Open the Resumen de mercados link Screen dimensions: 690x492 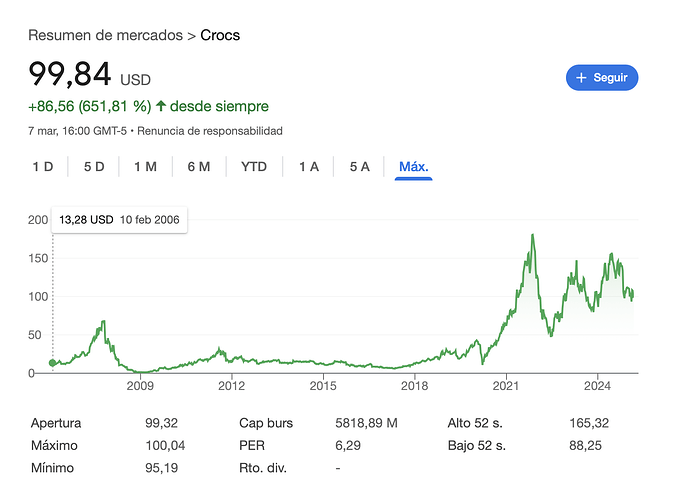[x=106, y=35]
